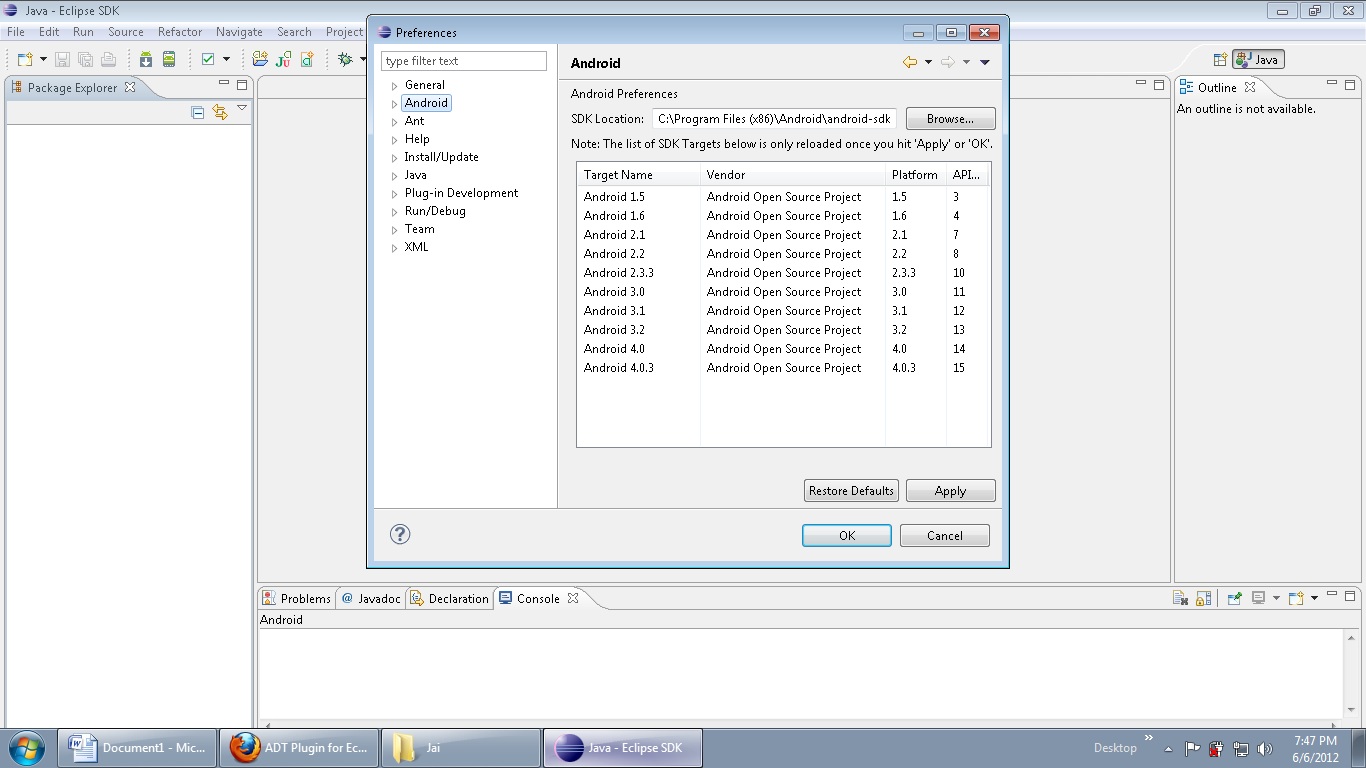Launch the Android Virtual Device Manager icon
The image size is (1366, 768).
click(x=169, y=60)
